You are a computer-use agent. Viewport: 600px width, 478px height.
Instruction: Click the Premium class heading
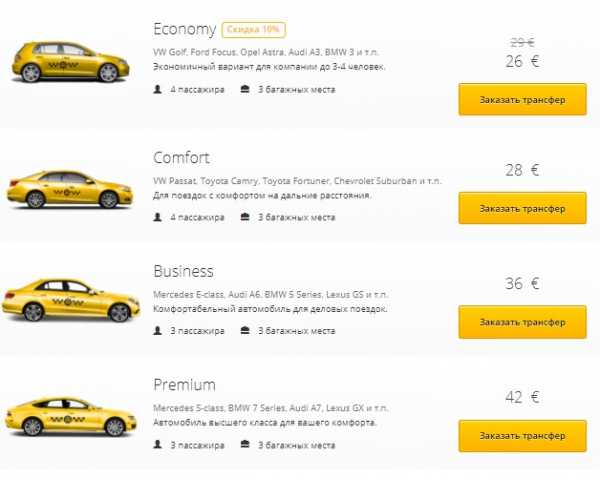coord(184,385)
